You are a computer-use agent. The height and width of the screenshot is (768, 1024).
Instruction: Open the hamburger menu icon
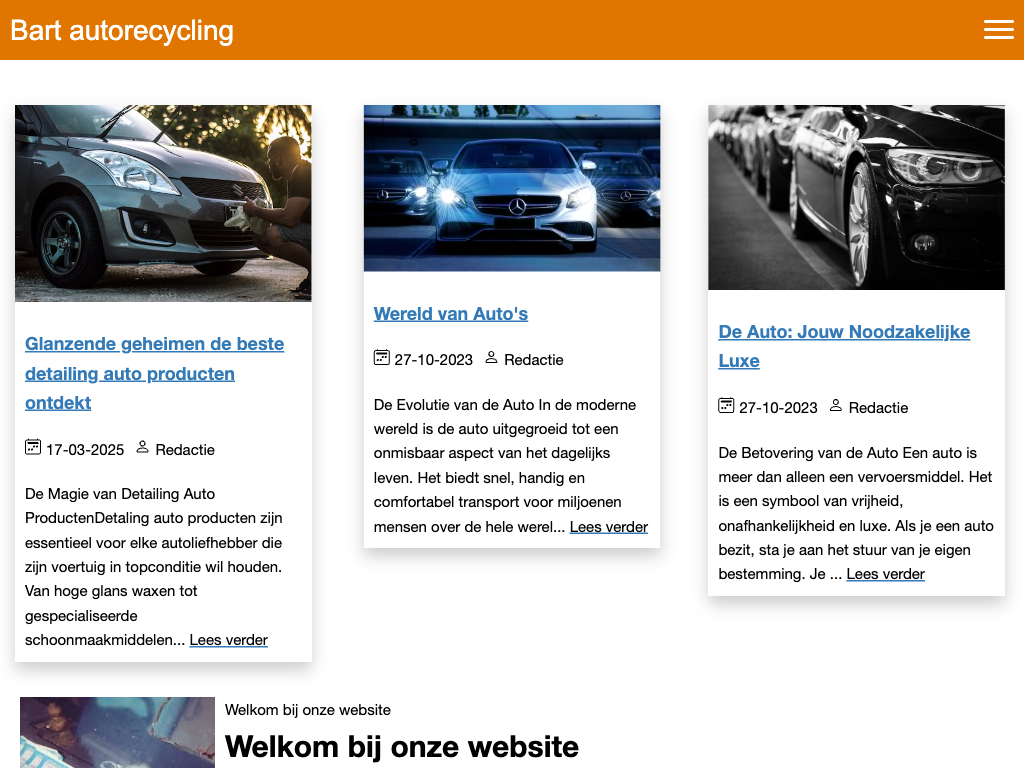[x=998, y=30]
